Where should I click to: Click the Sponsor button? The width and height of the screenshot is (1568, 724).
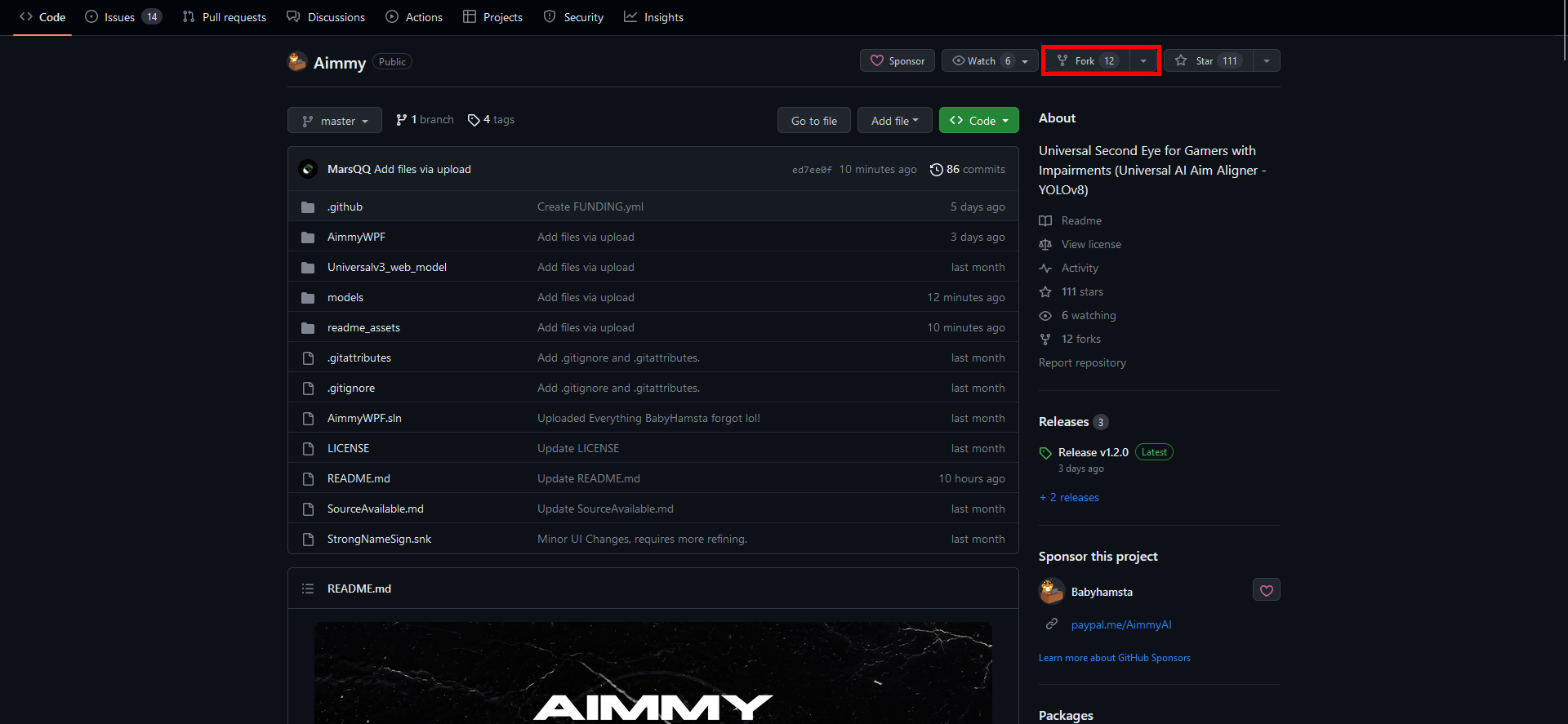click(898, 60)
